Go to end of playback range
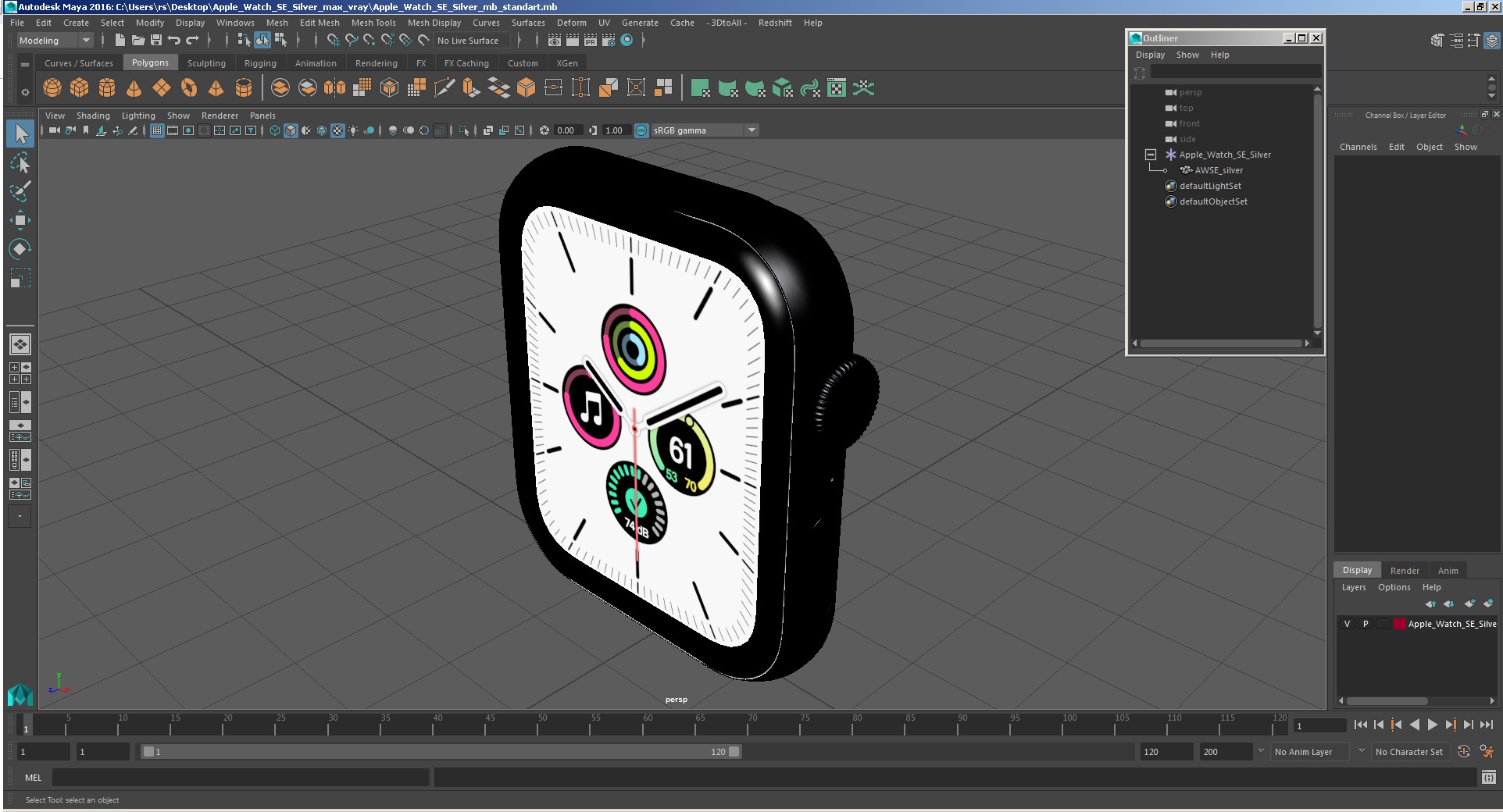 click(x=1487, y=725)
